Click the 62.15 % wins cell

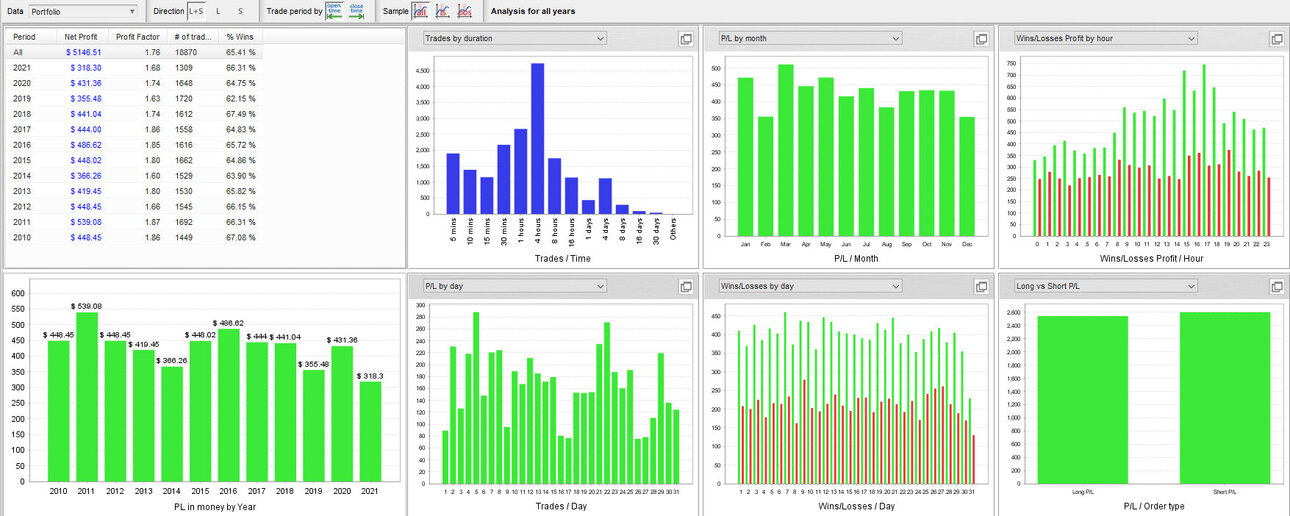(x=240, y=99)
